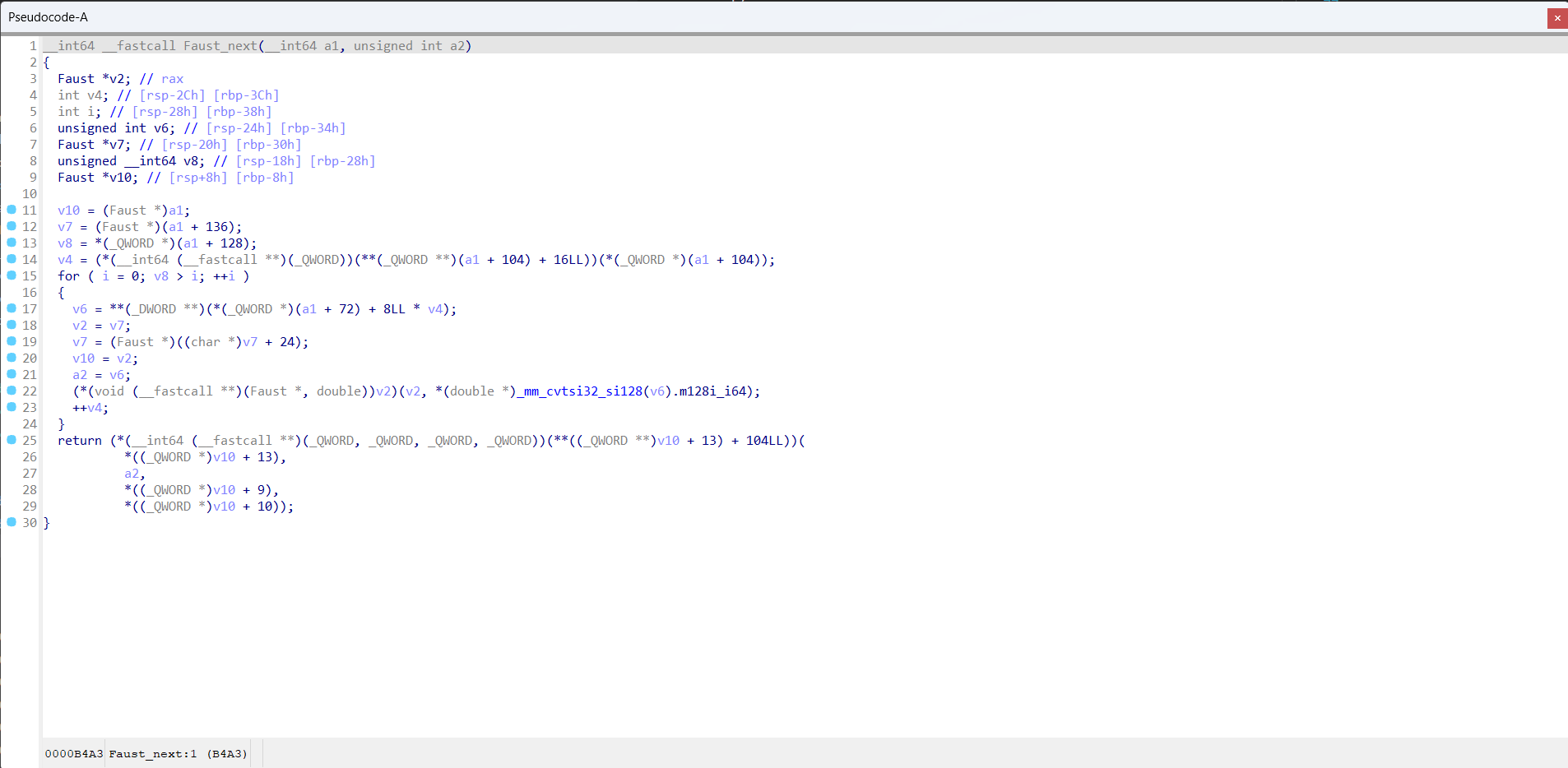This screenshot has width=1568, height=768.
Task: Toggle the breakpoint dot on line 18
Action: [x=12, y=325]
